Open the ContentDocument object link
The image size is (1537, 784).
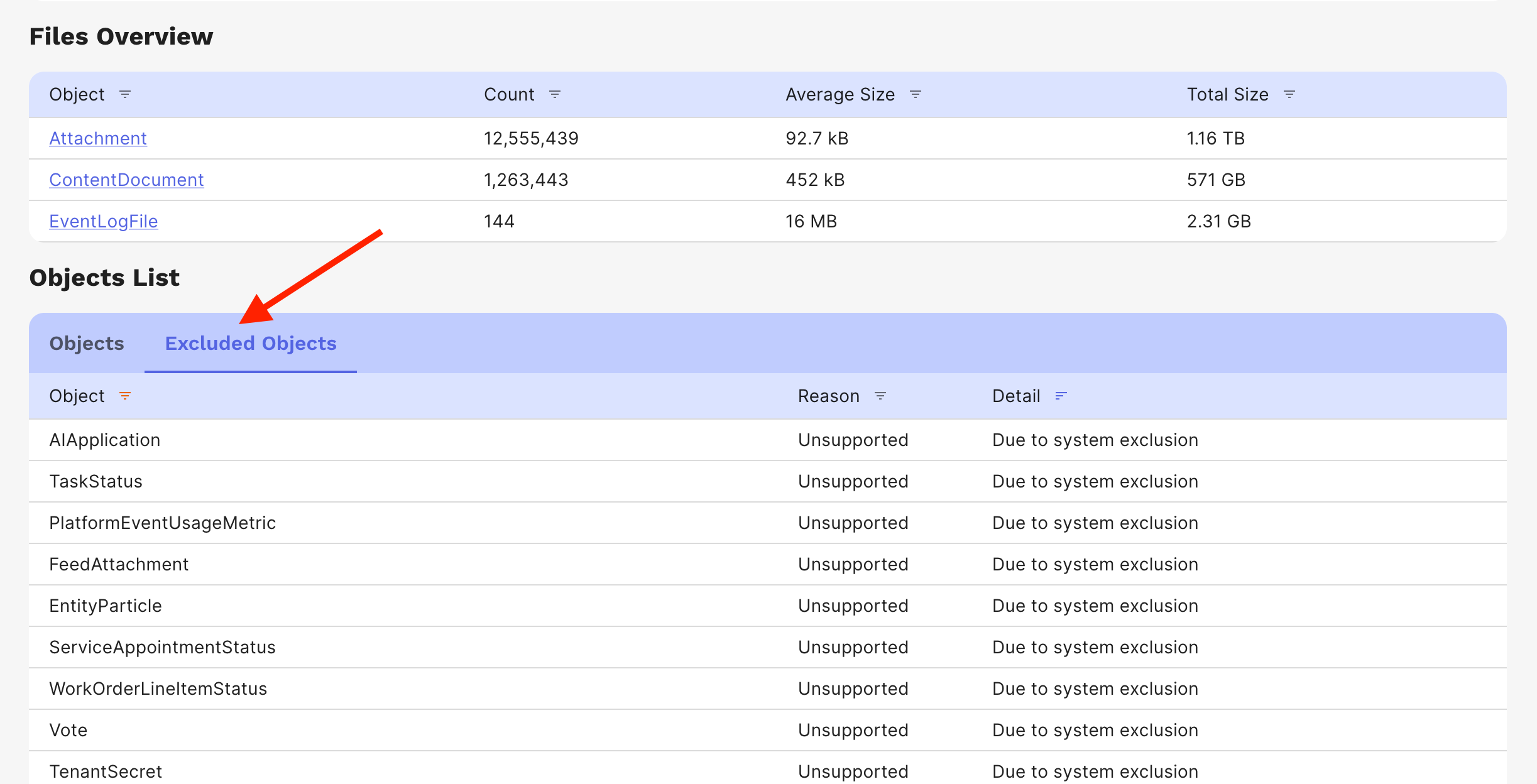[126, 180]
